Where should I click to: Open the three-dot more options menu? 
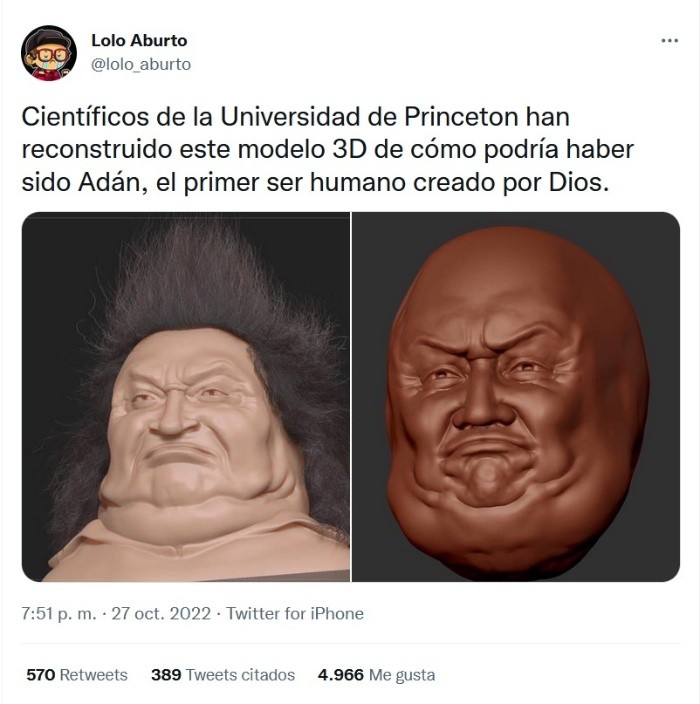click(x=669, y=41)
